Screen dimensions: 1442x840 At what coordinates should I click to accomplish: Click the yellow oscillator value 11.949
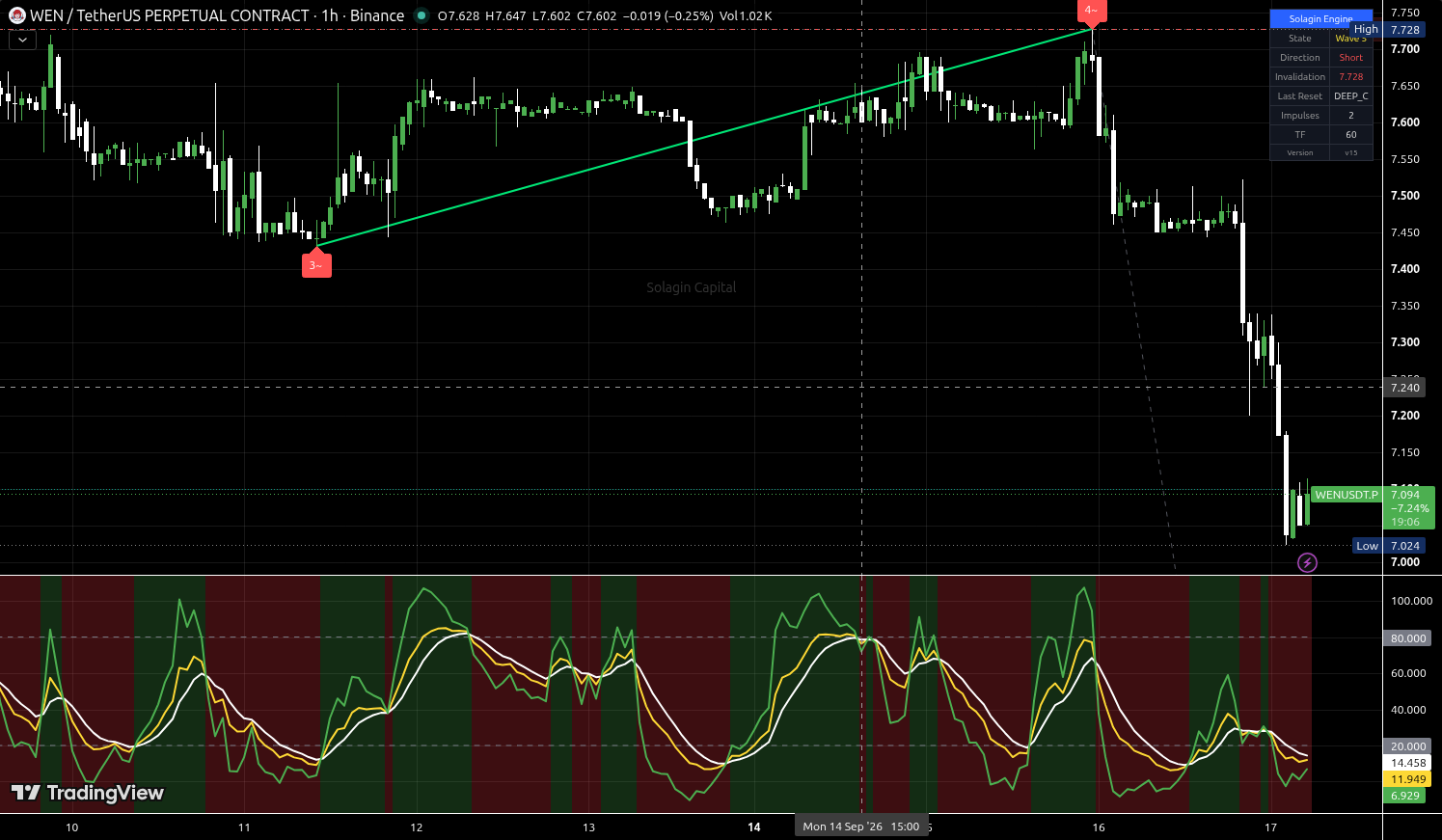coord(1408,779)
